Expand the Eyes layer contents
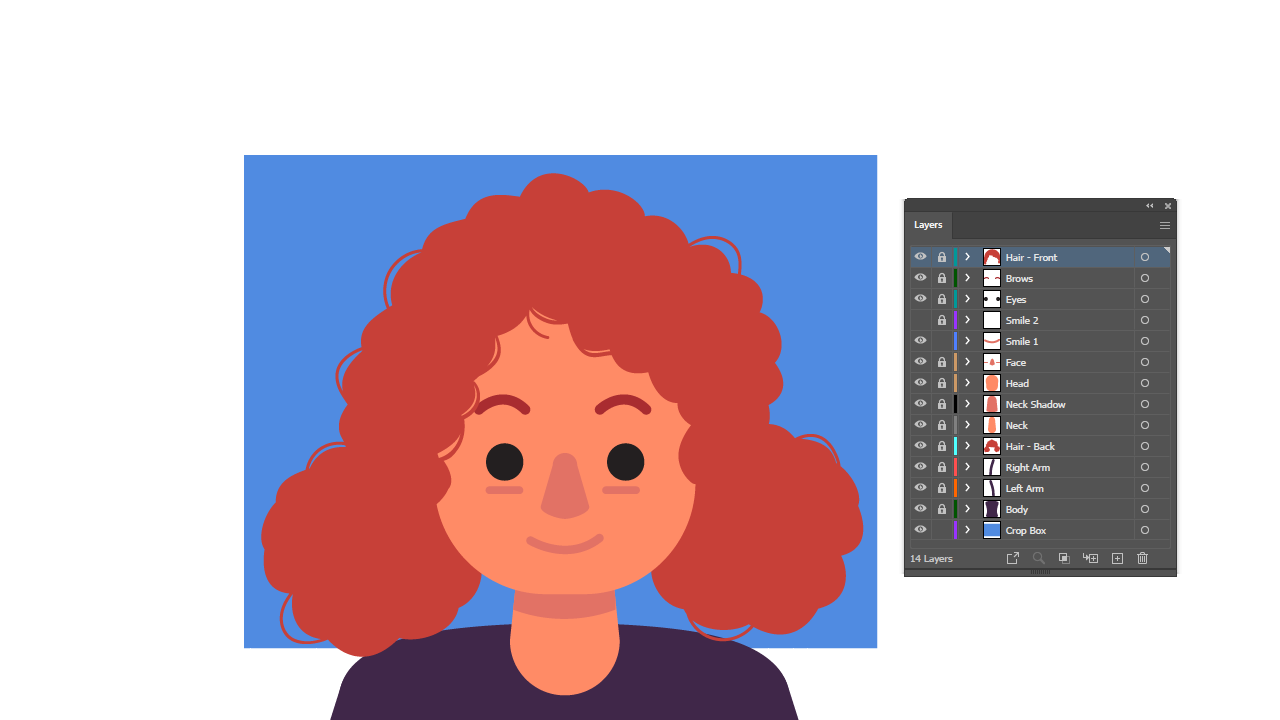The image size is (1280, 720). (967, 299)
